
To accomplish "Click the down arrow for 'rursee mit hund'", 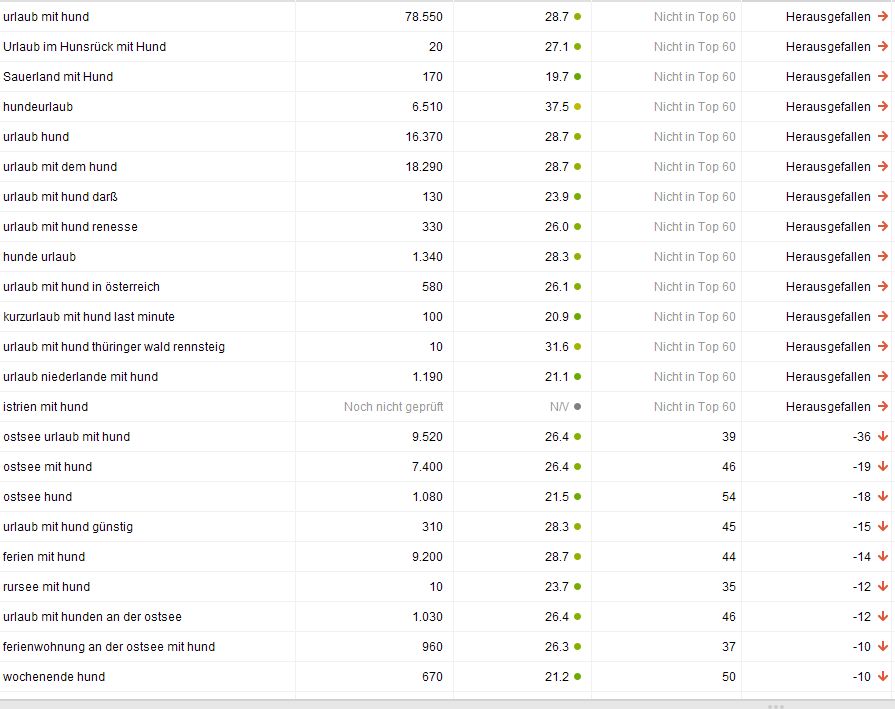I will pyautogui.click(x=883, y=586).
